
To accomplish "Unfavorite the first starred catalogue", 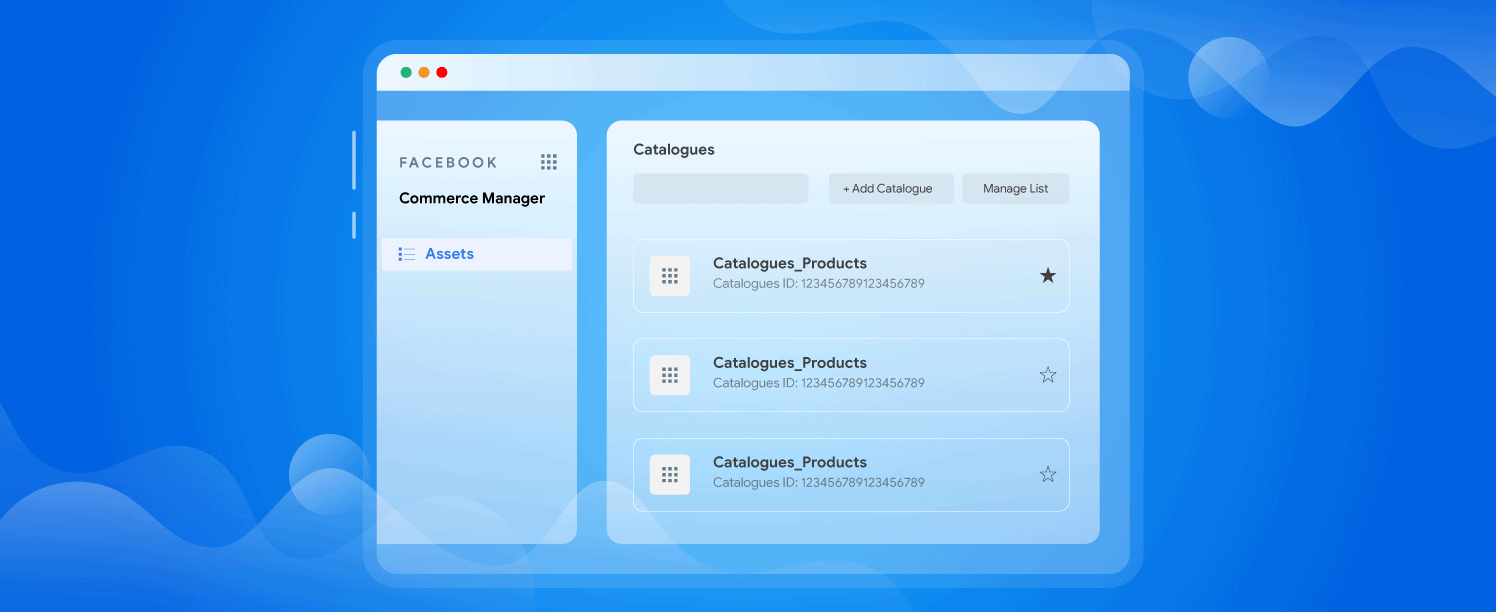I will 1047,275.
